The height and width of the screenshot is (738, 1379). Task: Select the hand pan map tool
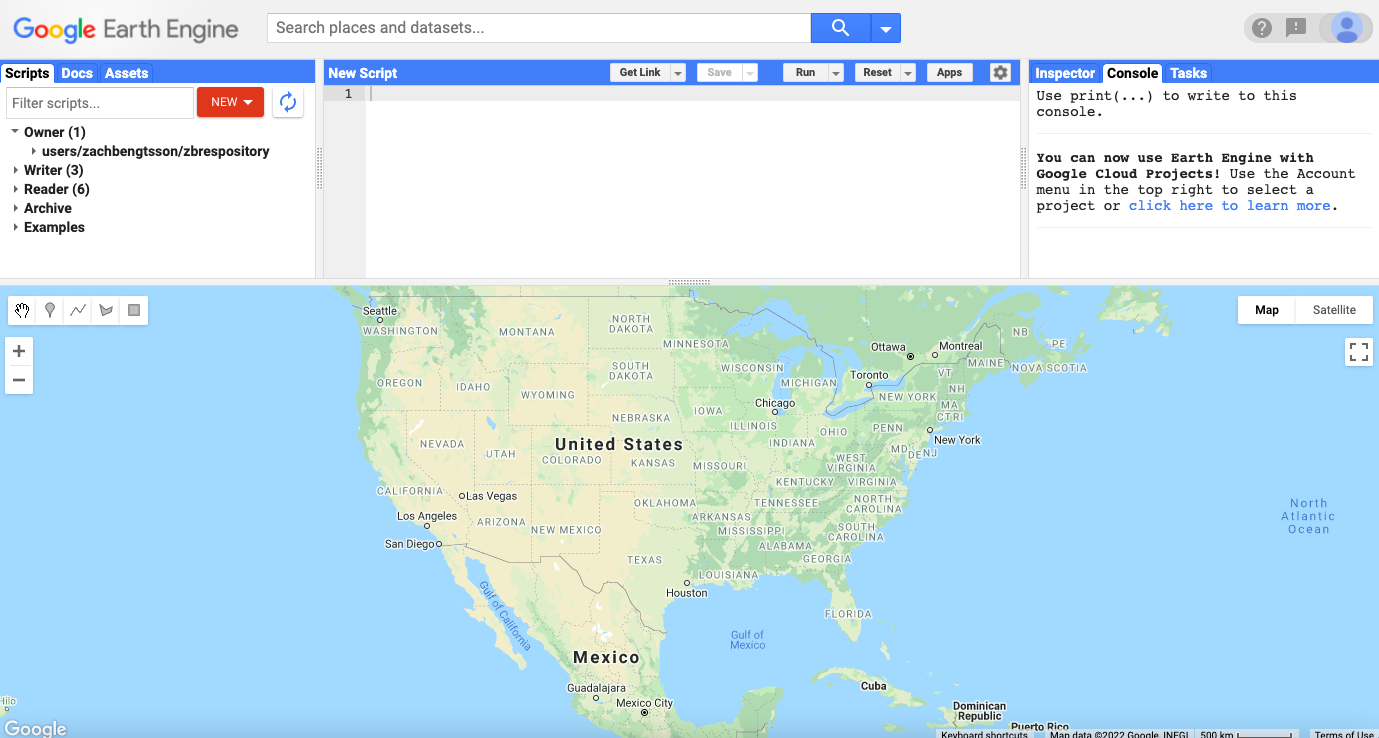[x=22, y=311]
